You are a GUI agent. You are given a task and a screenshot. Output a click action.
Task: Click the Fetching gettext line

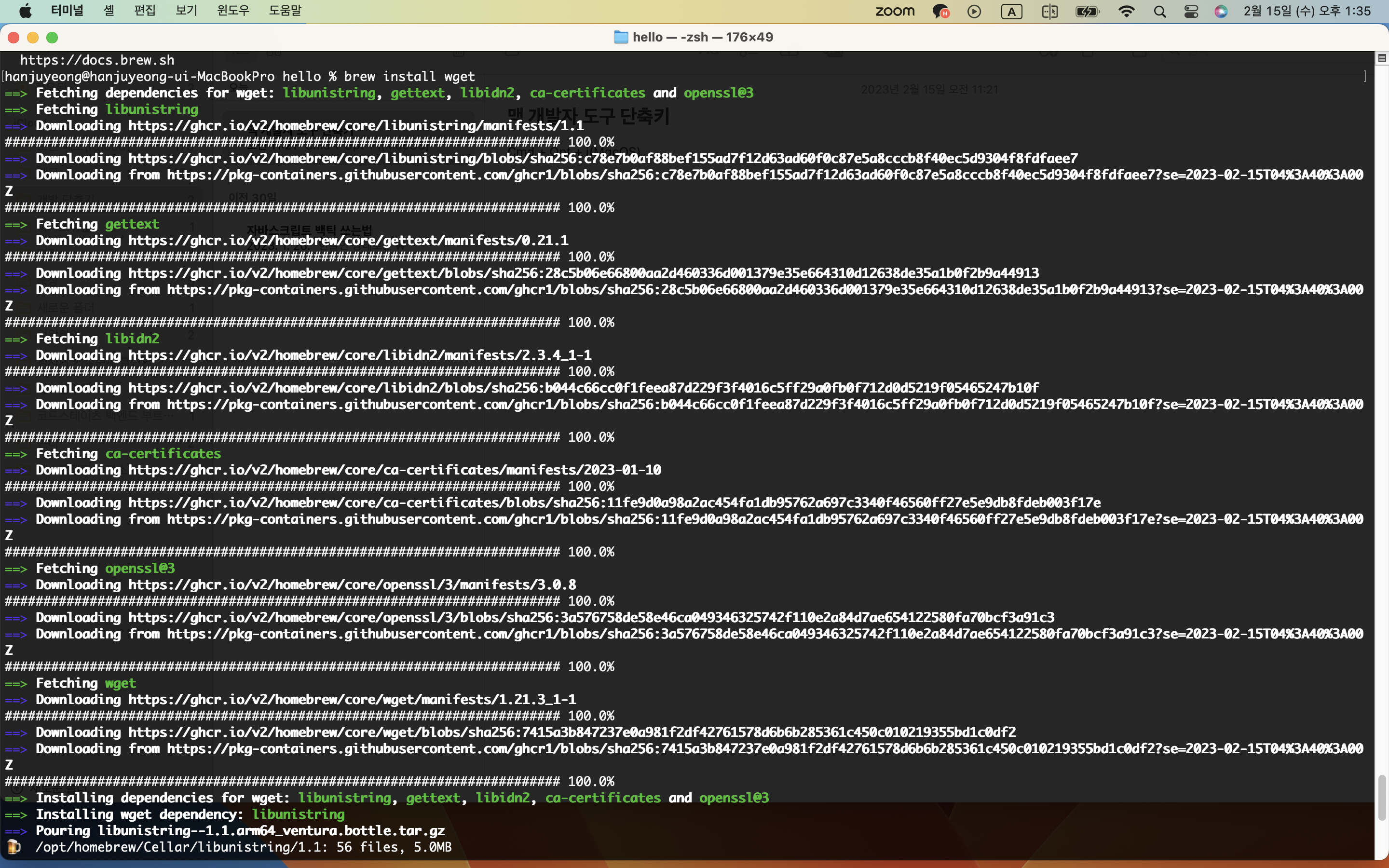82,224
